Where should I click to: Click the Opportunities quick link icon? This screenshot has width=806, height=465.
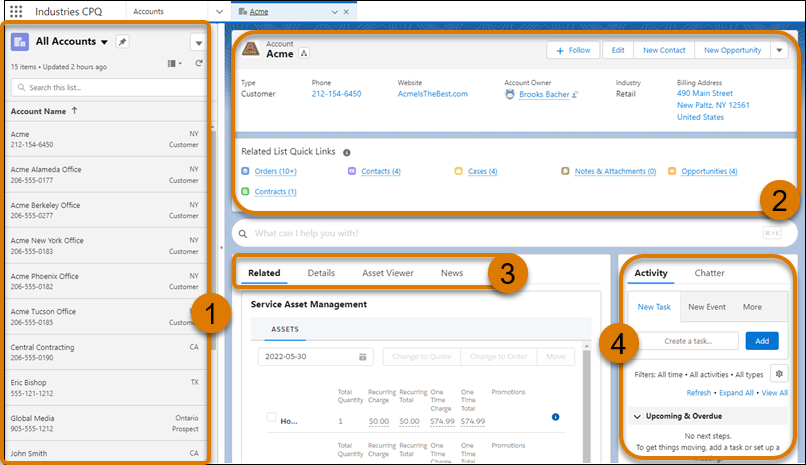(672, 171)
